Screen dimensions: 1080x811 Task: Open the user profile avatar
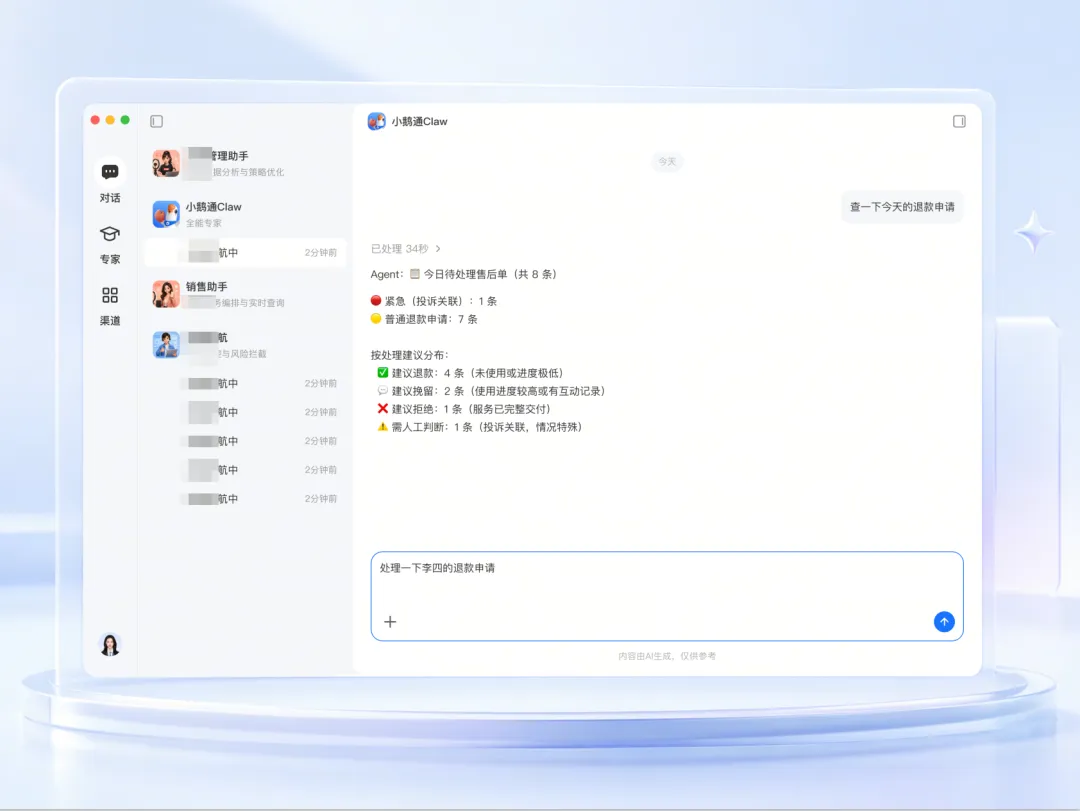(x=110, y=644)
